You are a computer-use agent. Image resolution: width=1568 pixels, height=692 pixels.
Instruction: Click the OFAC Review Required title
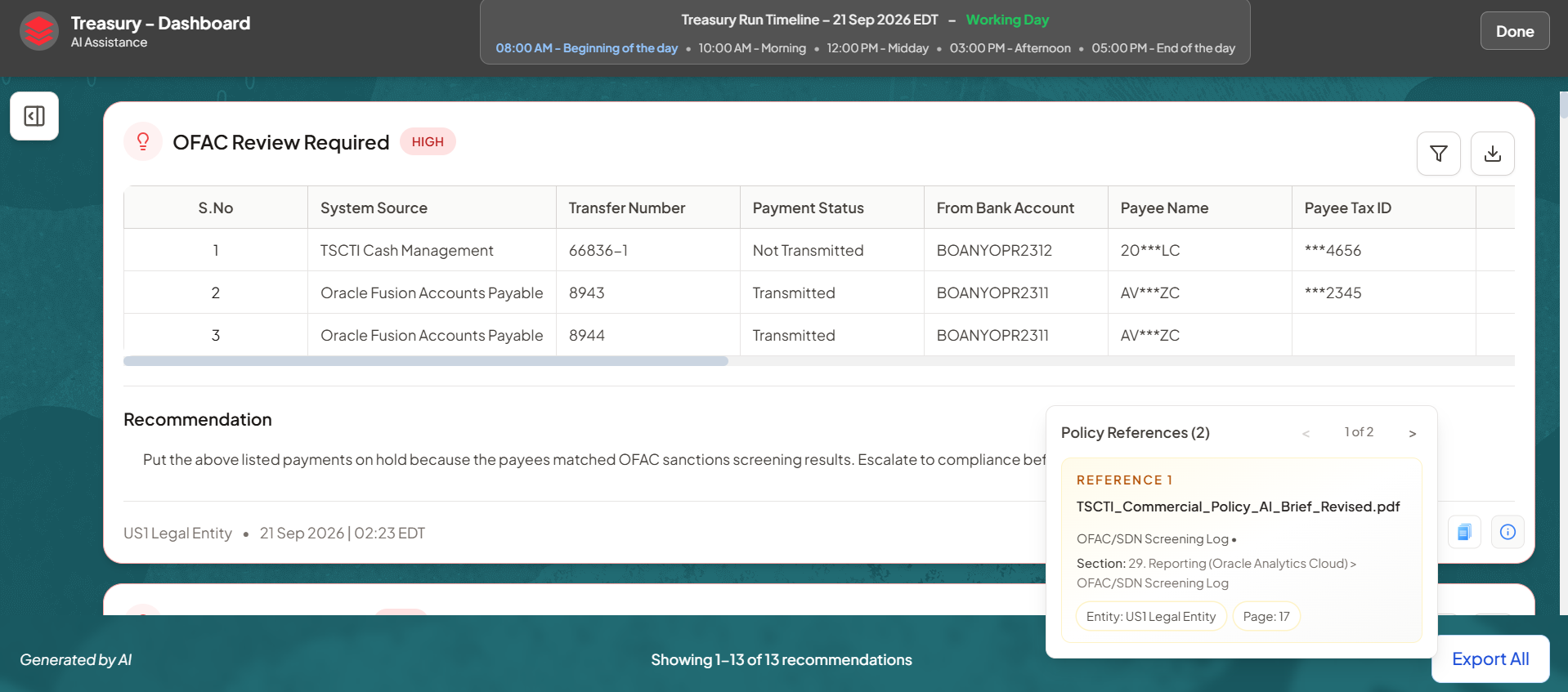pyautogui.click(x=280, y=142)
